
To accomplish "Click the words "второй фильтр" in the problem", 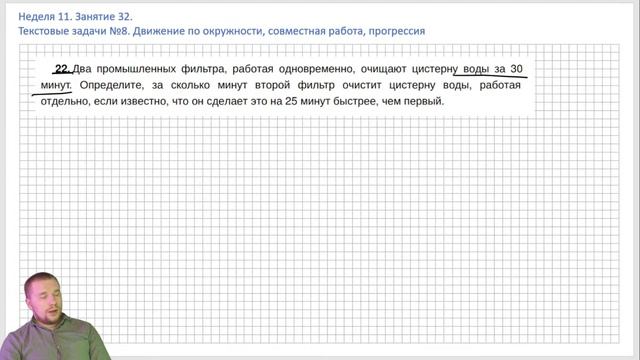I will point(295,85).
